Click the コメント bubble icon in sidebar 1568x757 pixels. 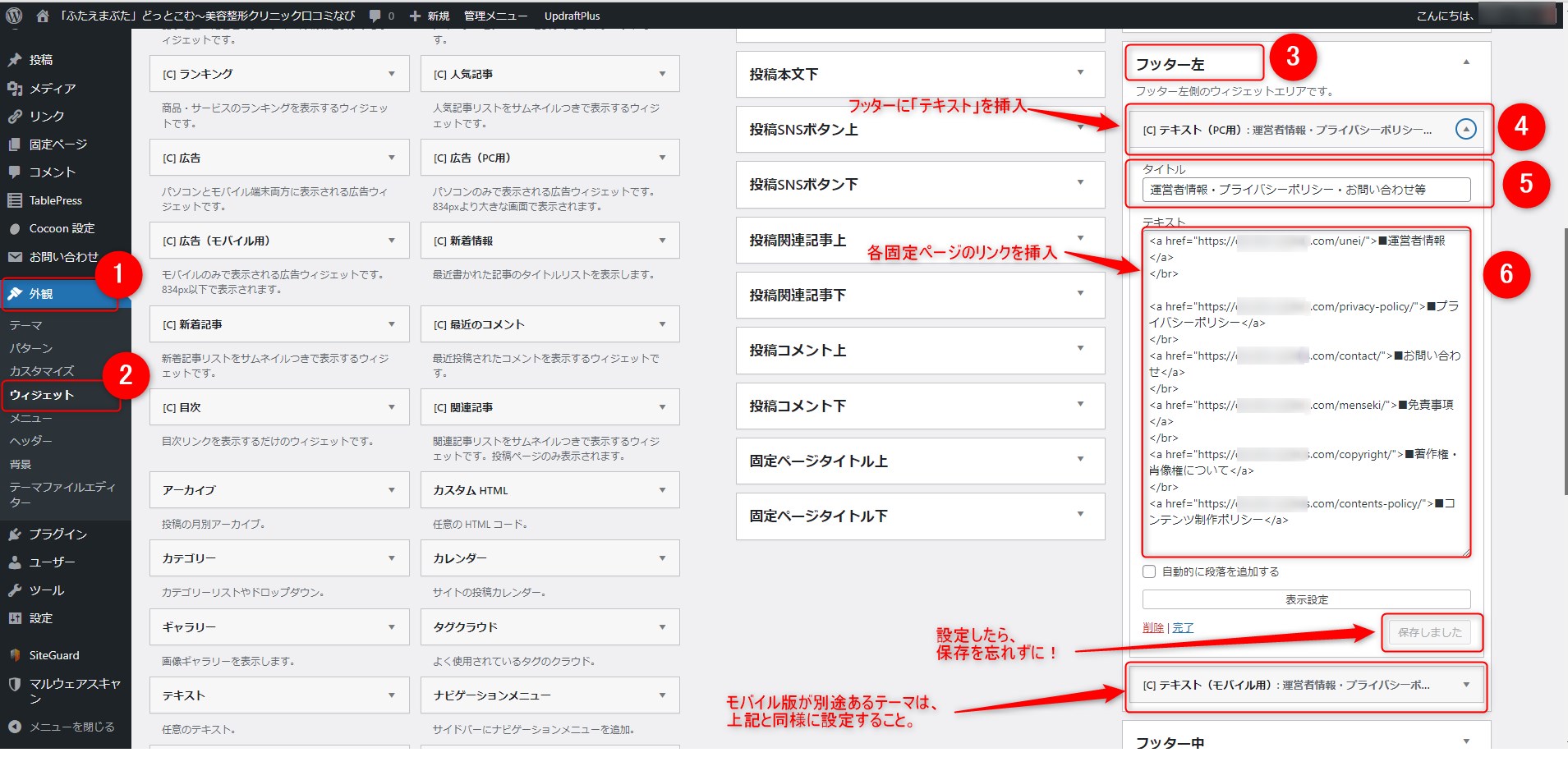tap(15, 172)
